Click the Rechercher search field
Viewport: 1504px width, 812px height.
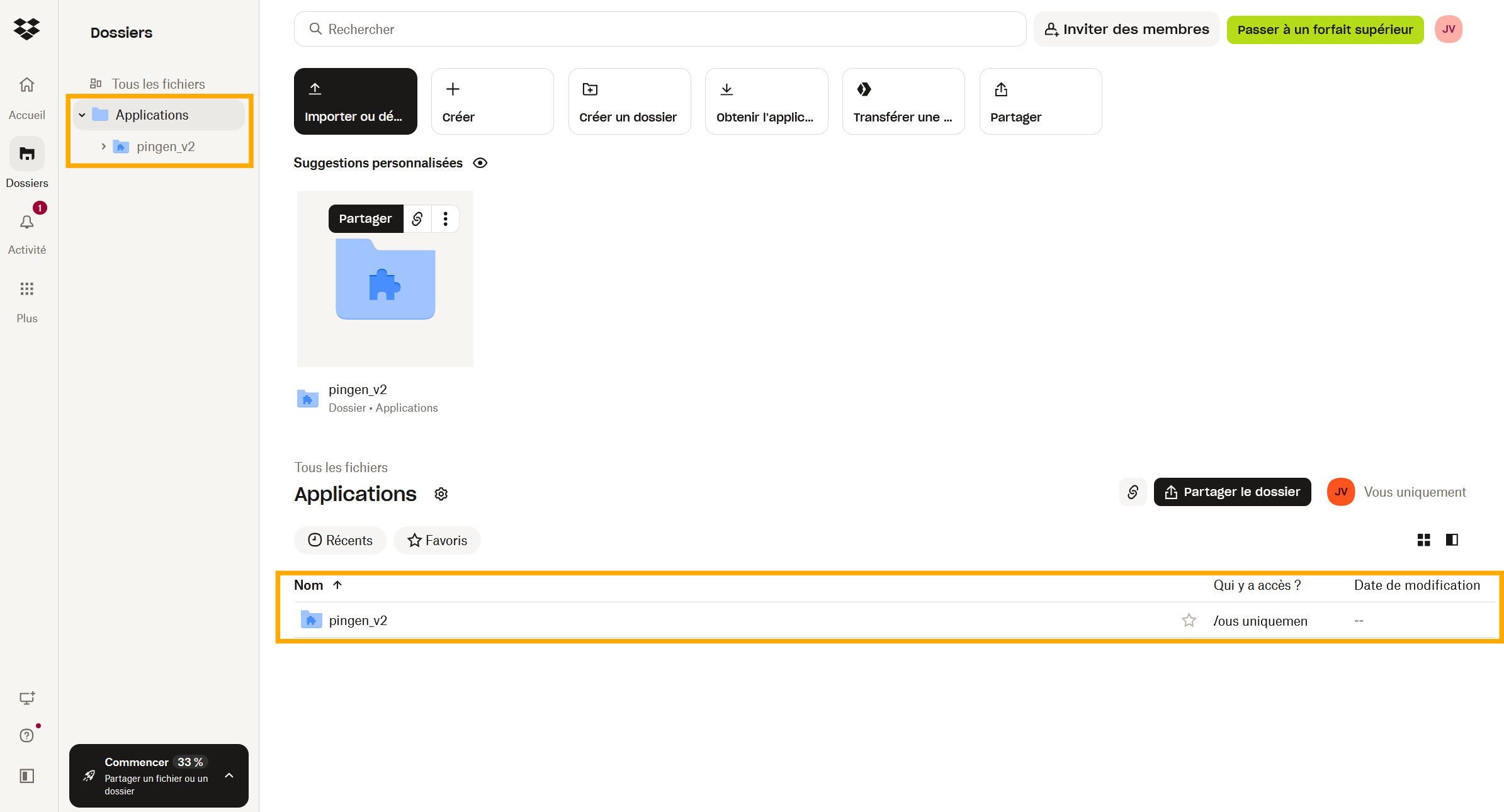coord(660,29)
